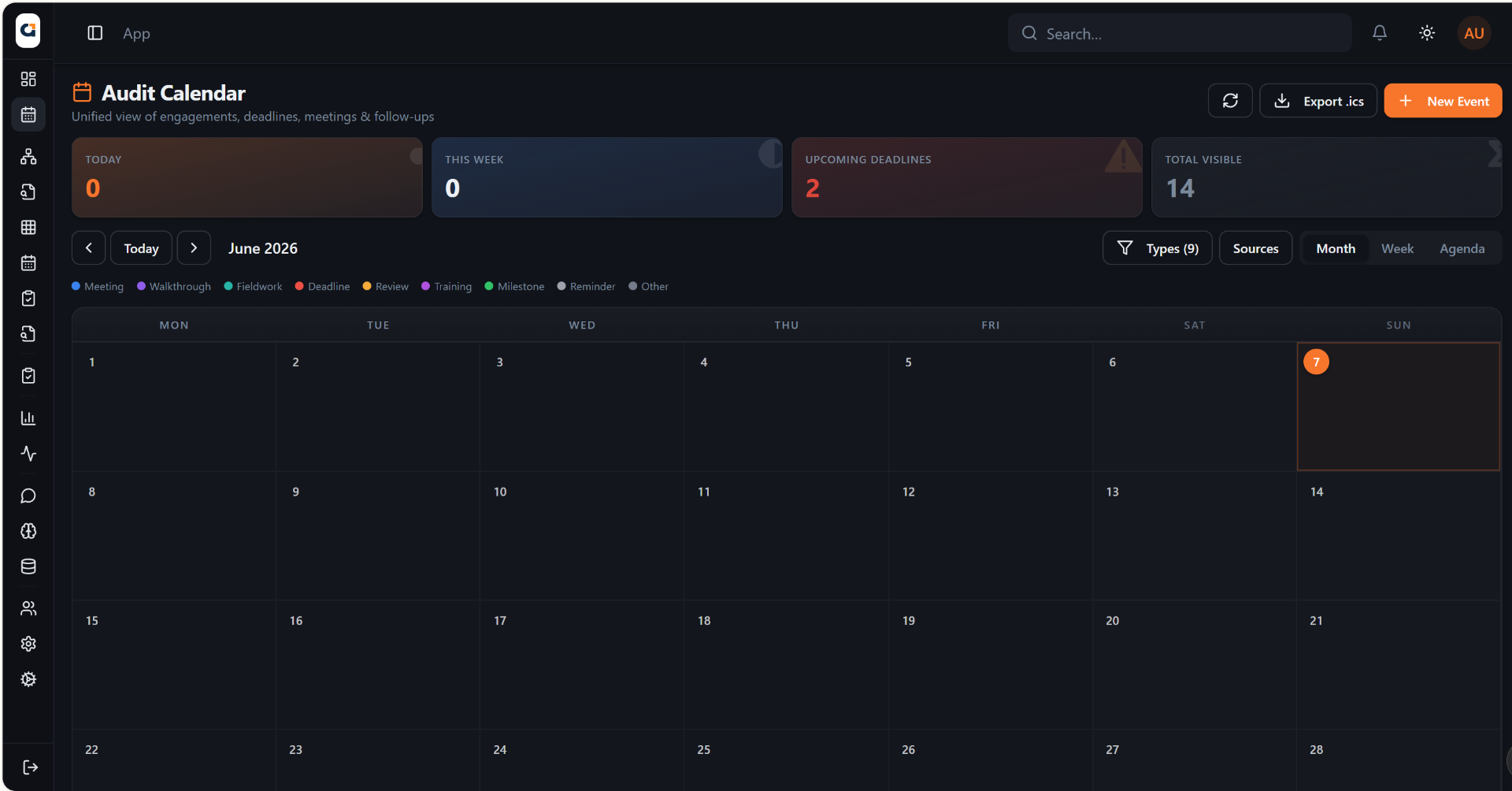Click the refresh calendar icon button
The width and height of the screenshot is (1512, 791).
pyautogui.click(x=1230, y=101)
